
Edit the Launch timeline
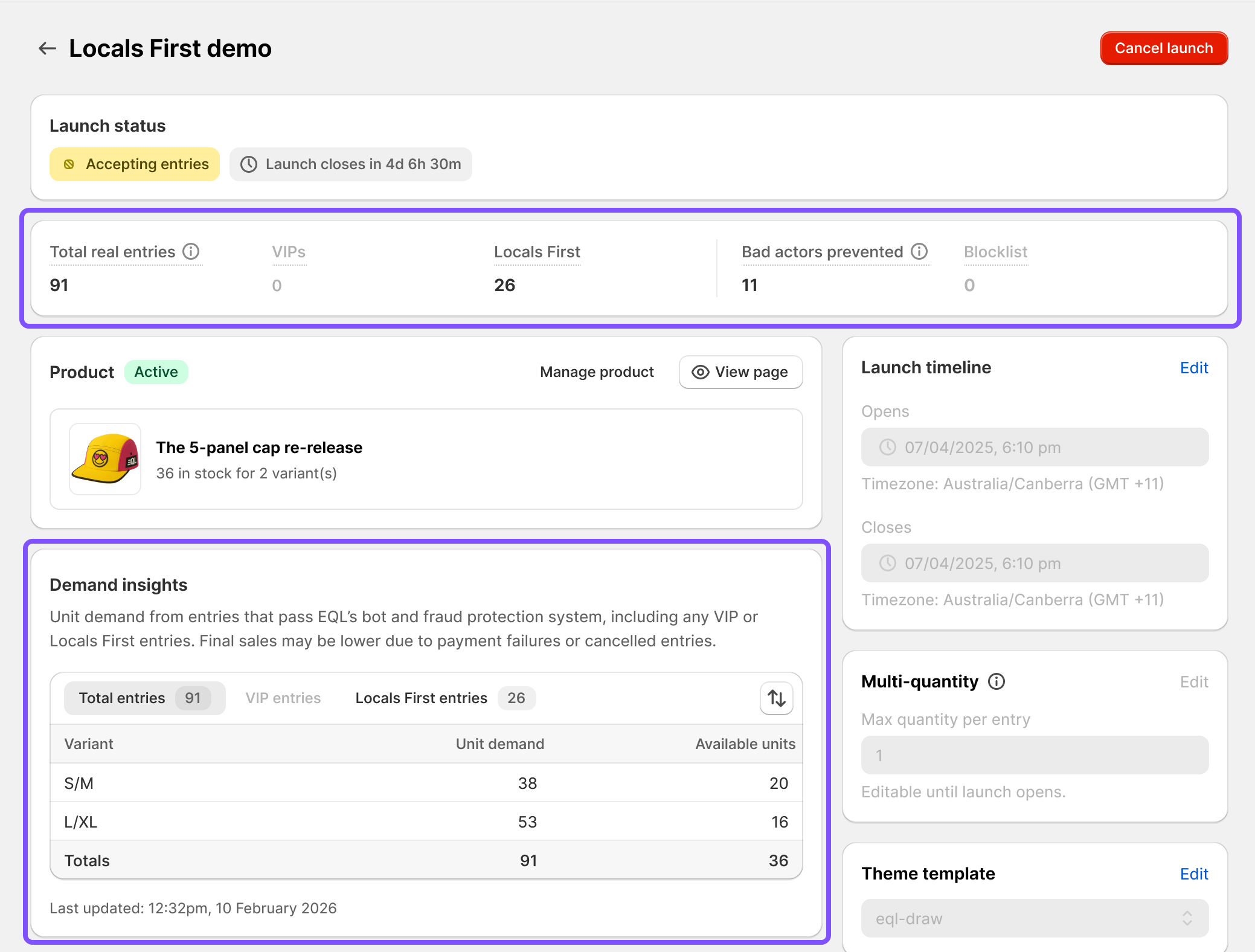tap(1194, 368)
